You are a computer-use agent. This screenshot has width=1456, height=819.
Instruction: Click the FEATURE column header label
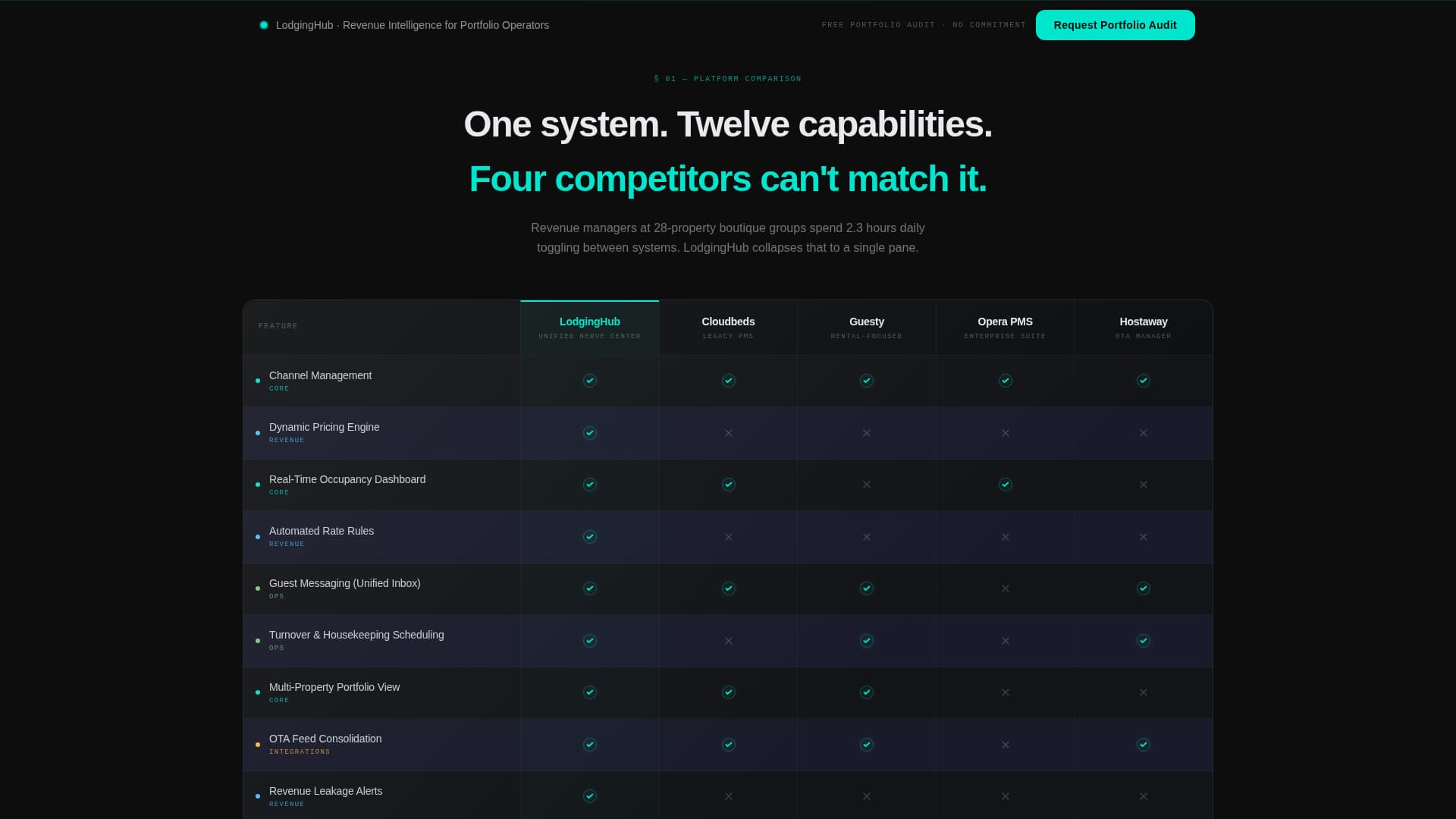click(278, 326)
